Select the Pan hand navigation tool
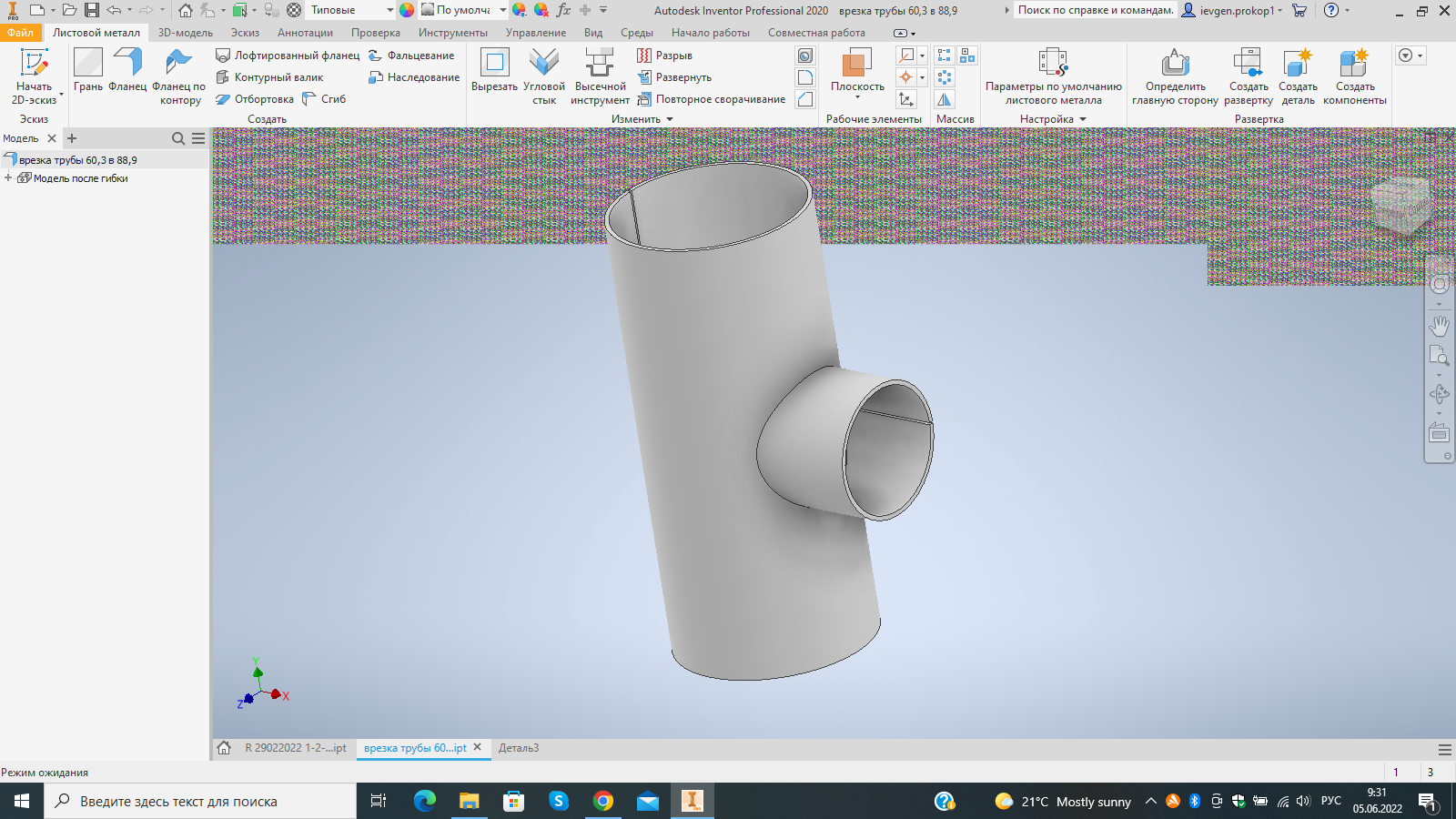Viewport: 1456px width, 819px height. (x=1440, y=325)
